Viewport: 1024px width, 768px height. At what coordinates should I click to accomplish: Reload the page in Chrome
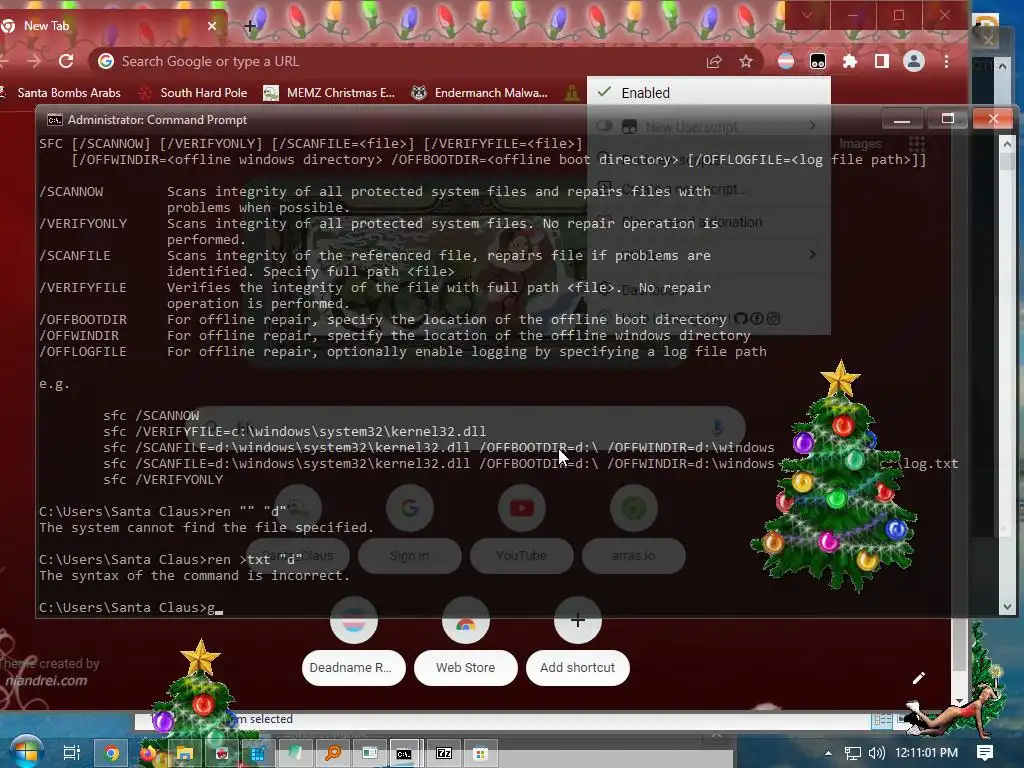point(66,61)
